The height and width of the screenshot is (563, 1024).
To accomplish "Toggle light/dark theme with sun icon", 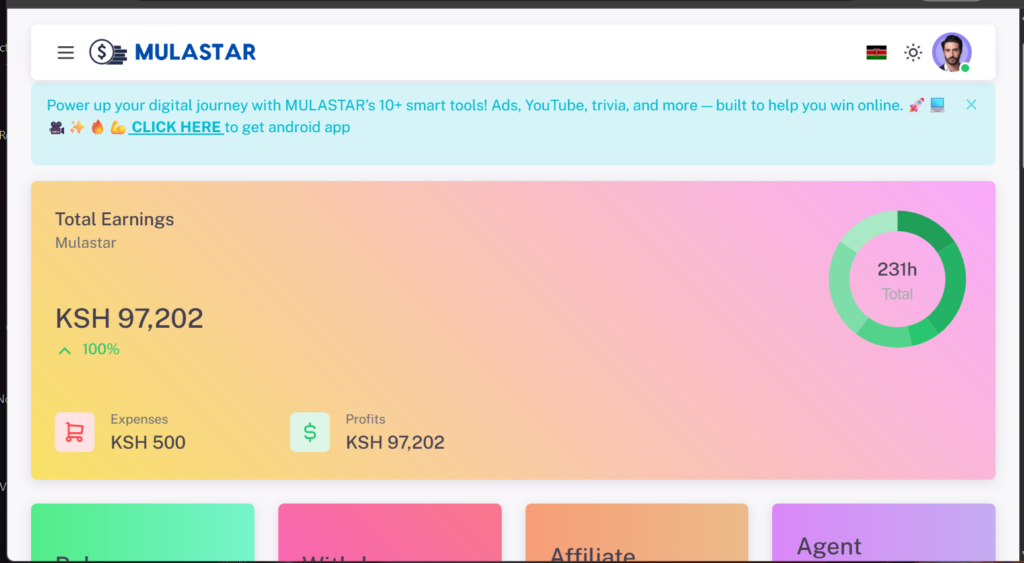I will pos(913,53).
